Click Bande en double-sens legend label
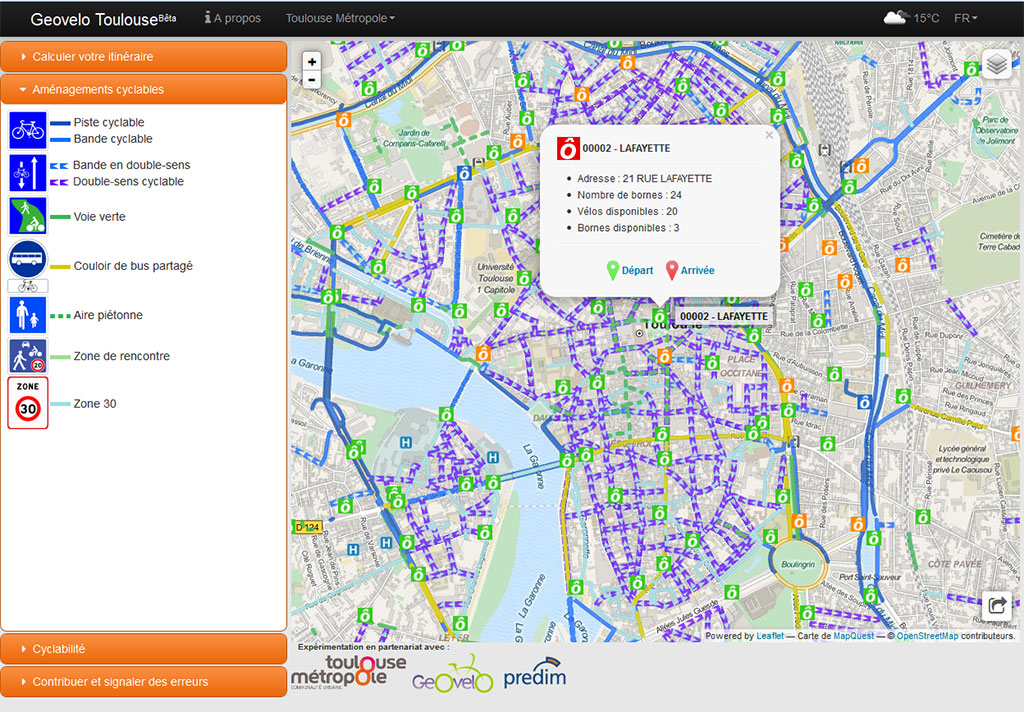Viewport: 1024px width, 712px height. click(x=131, y=165)
